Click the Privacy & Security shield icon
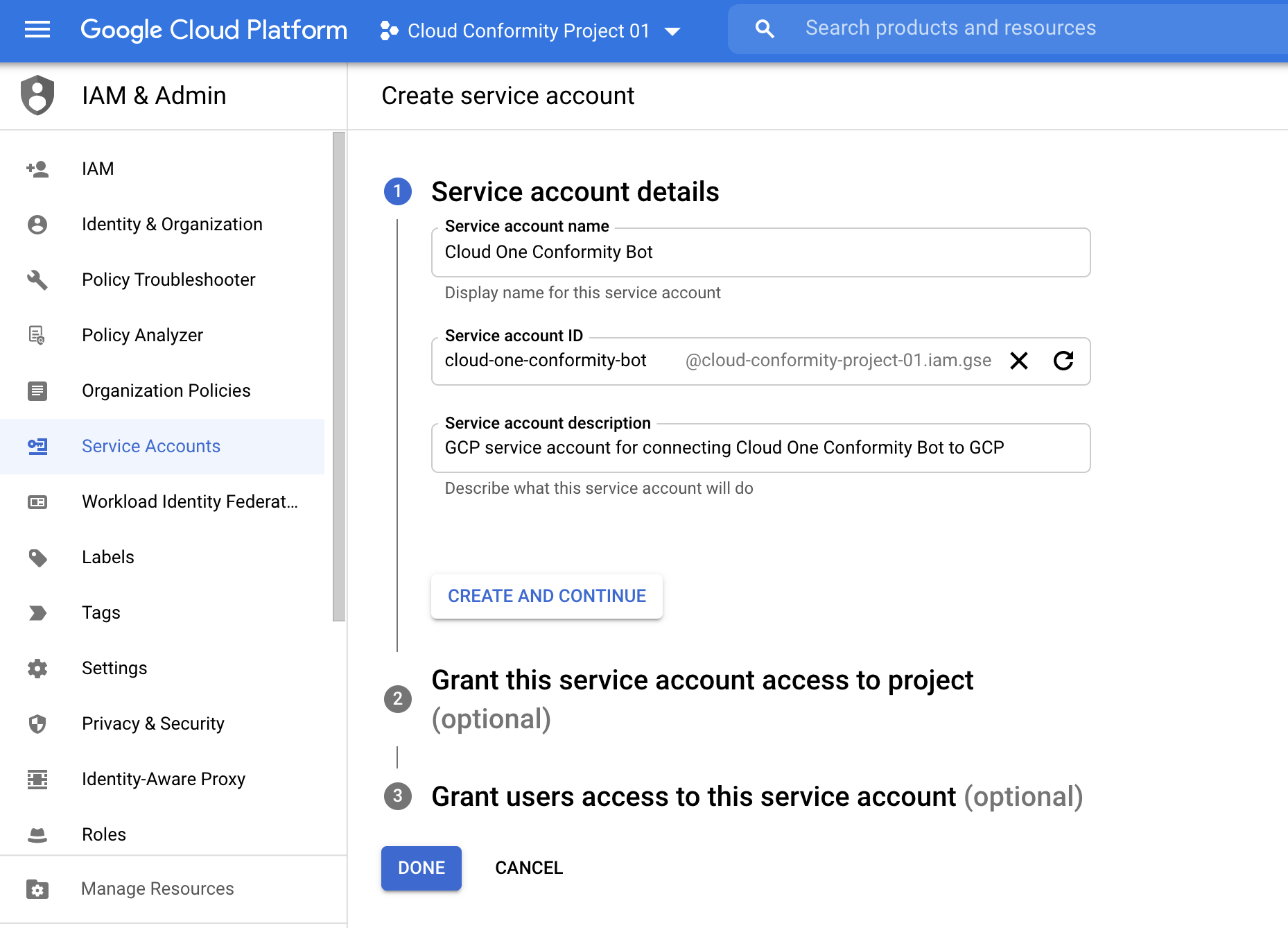1288x928 pixels. tap(37, 723)
